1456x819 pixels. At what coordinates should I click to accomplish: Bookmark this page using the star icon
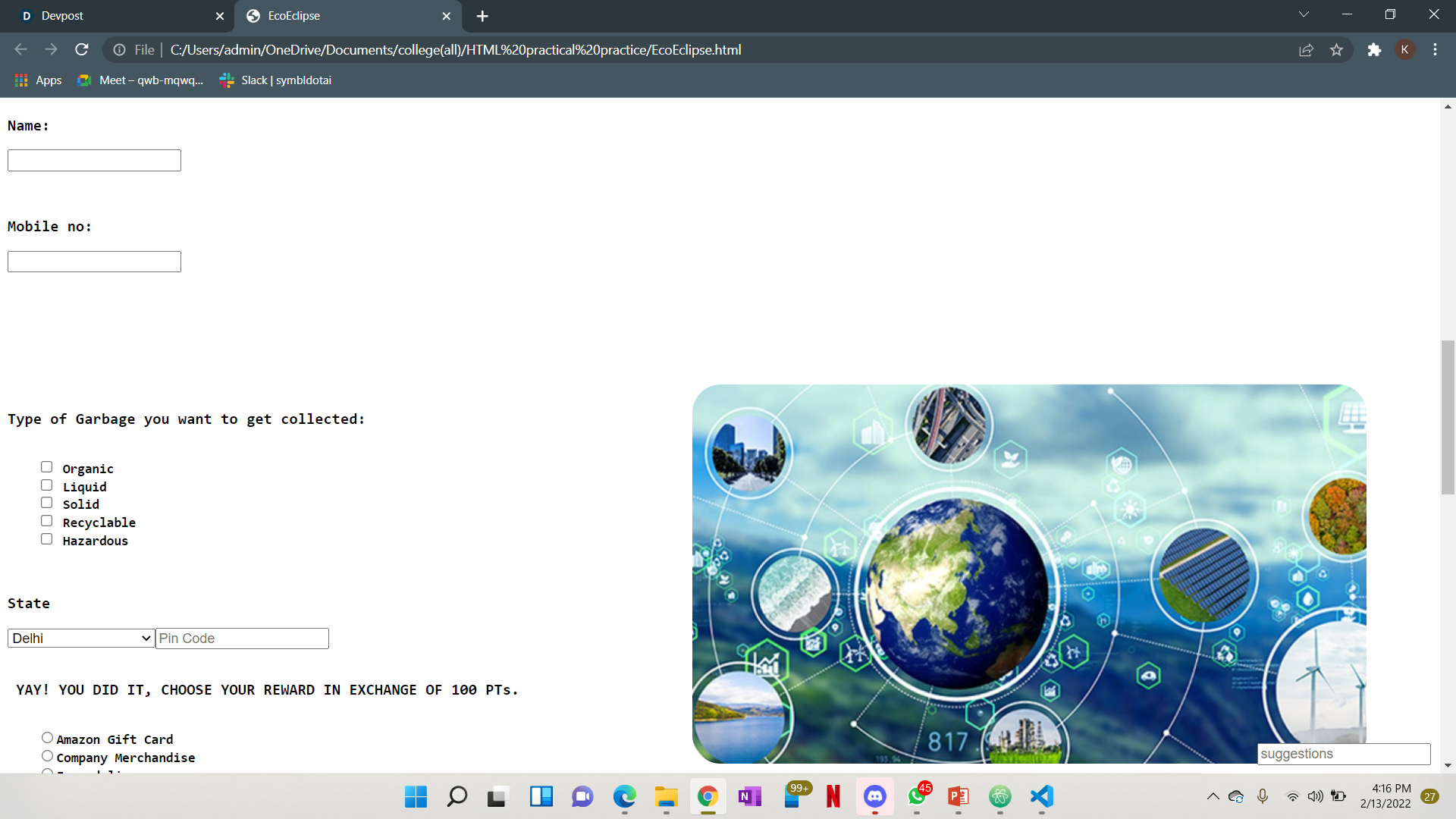[1337, 49]
